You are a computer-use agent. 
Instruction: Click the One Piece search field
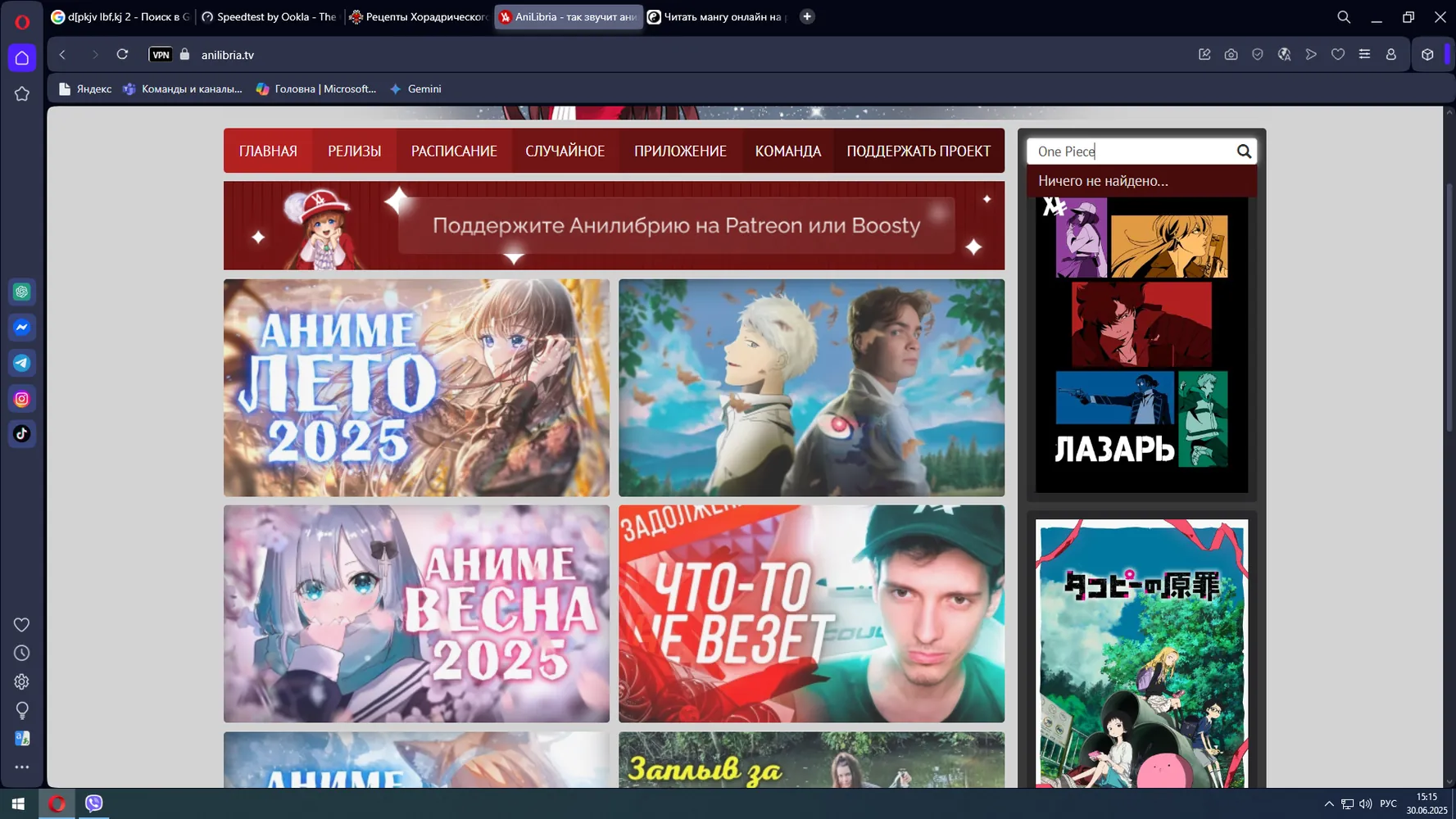(1131, 152)
